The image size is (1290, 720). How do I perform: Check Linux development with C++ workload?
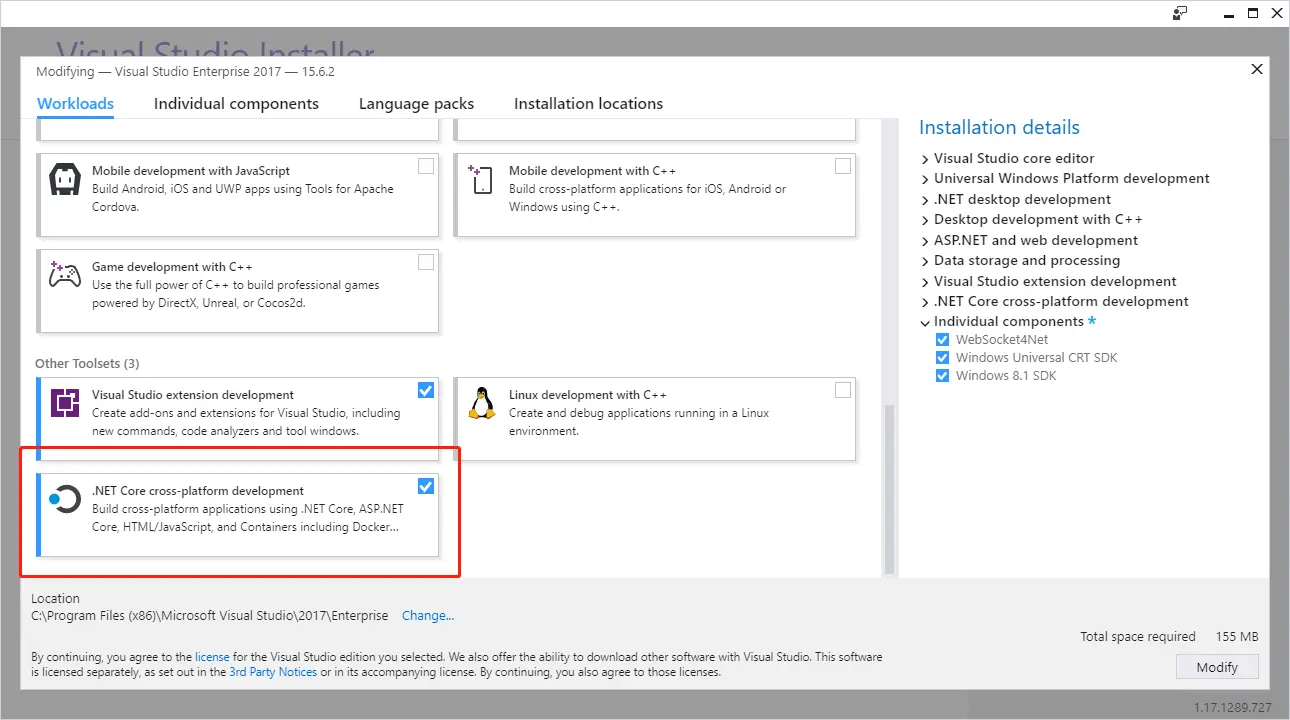pyautogui.click(x=843, y=390)
